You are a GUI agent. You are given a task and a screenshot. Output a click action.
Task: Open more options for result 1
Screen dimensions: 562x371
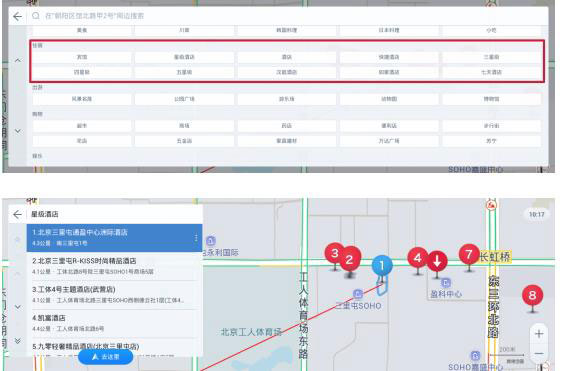(x=196, y=238)
